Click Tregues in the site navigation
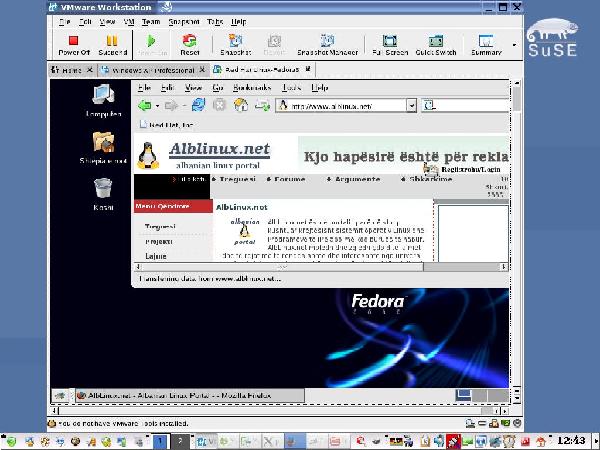 click(x=237, y=179)
